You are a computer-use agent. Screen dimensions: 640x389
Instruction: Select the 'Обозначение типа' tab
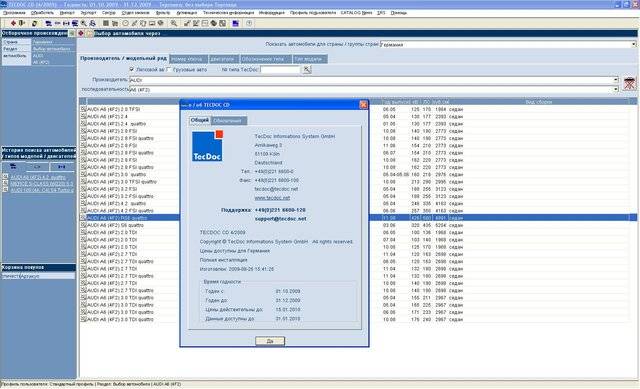pos(265,59)
